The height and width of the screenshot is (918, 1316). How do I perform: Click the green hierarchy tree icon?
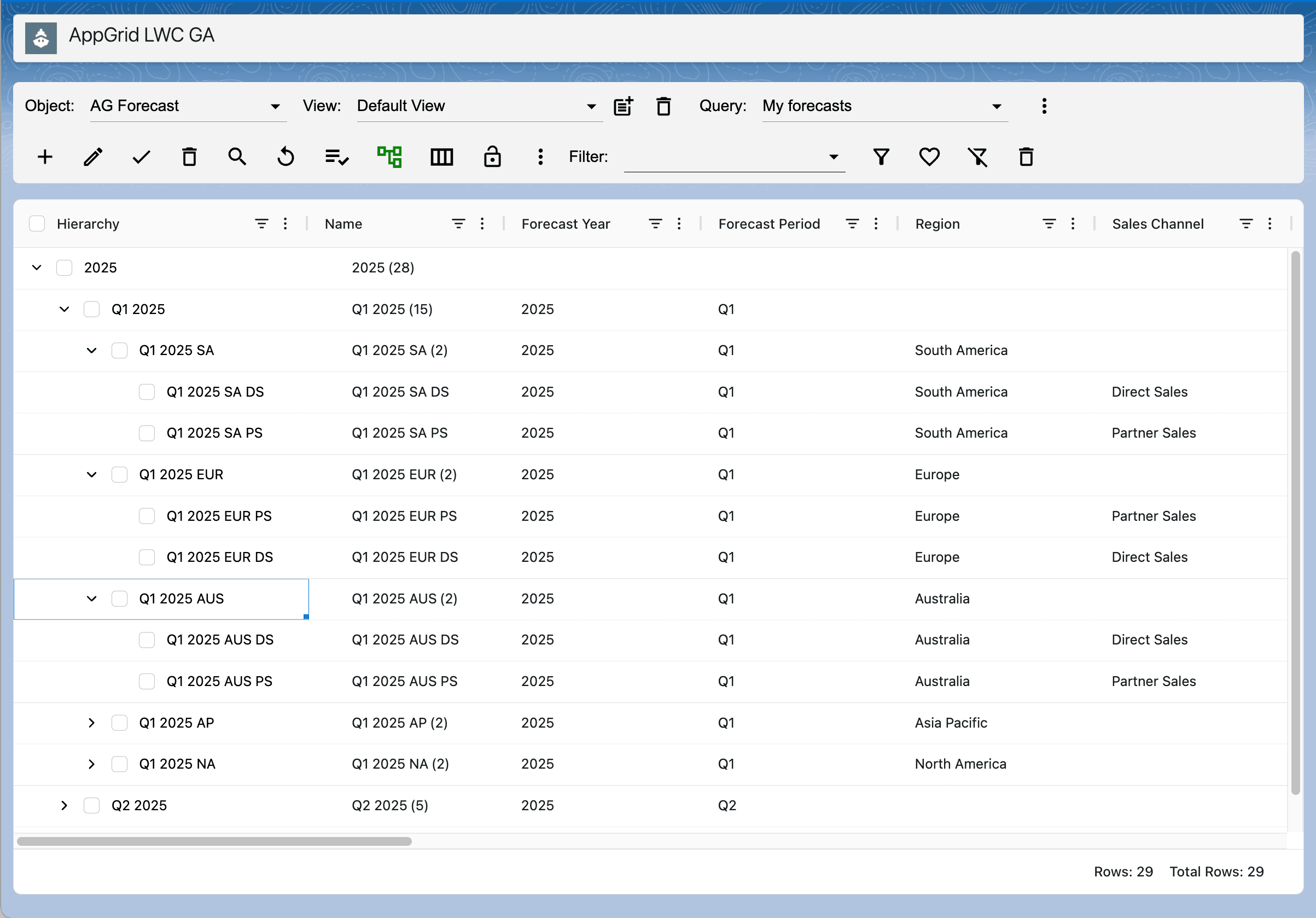click(x=389, y=156)
